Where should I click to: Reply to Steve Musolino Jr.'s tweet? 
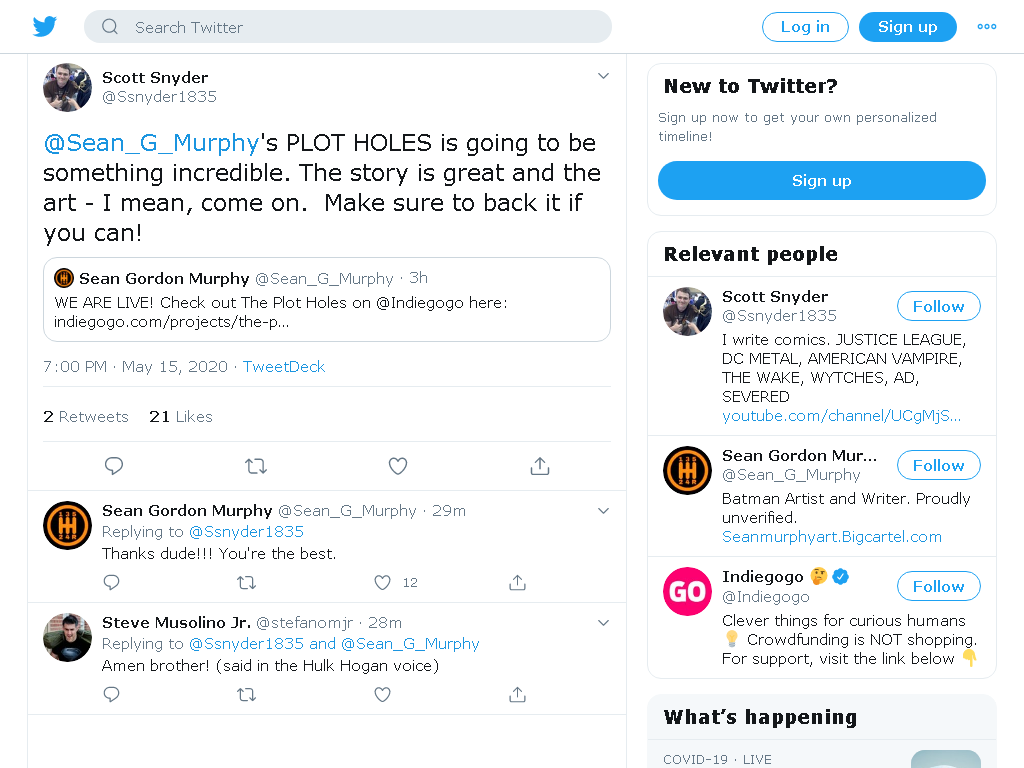(x=112, y=694)
